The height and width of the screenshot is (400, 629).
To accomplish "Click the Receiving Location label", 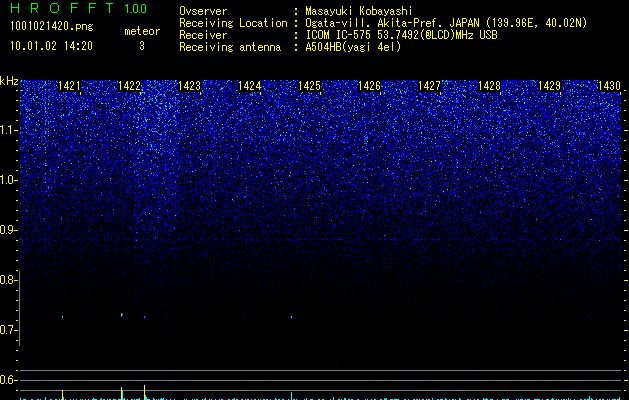I will pos(233,23).
